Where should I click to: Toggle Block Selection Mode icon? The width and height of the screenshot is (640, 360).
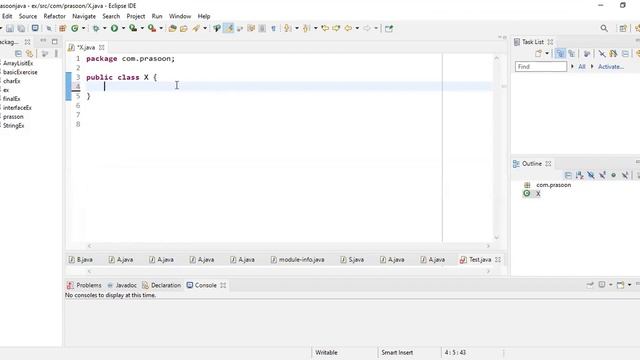262,28
